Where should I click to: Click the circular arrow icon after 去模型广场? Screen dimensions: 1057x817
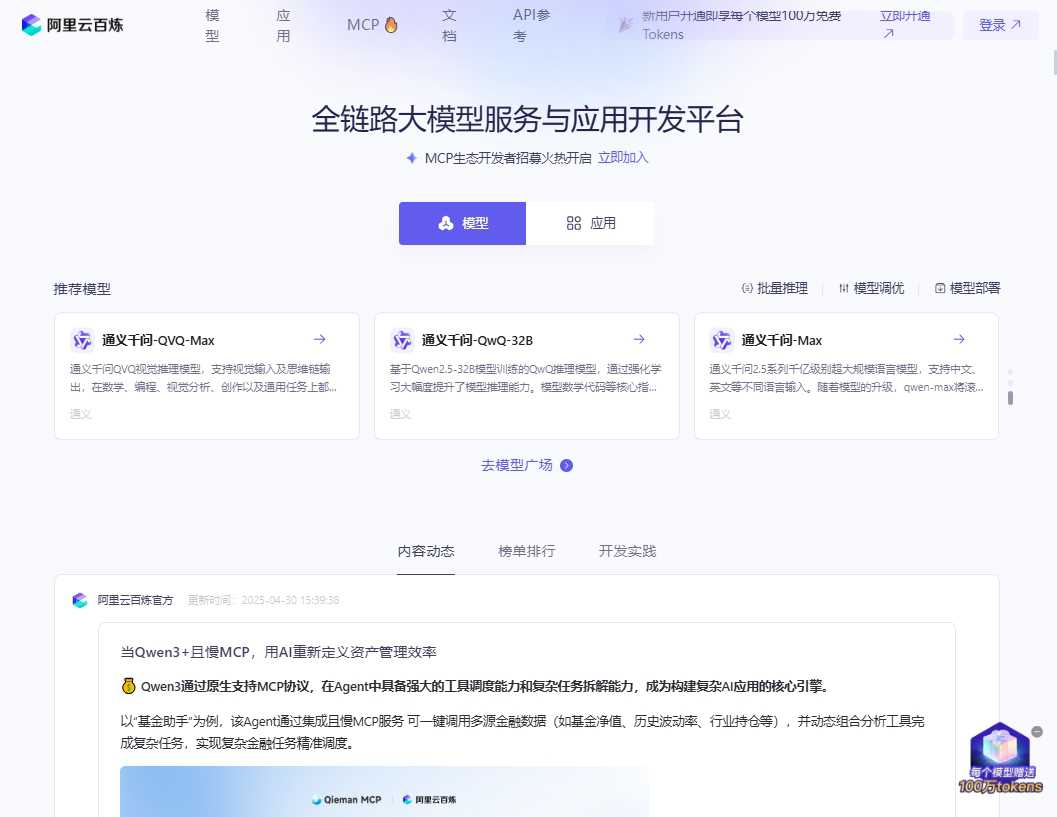[566, 465]
